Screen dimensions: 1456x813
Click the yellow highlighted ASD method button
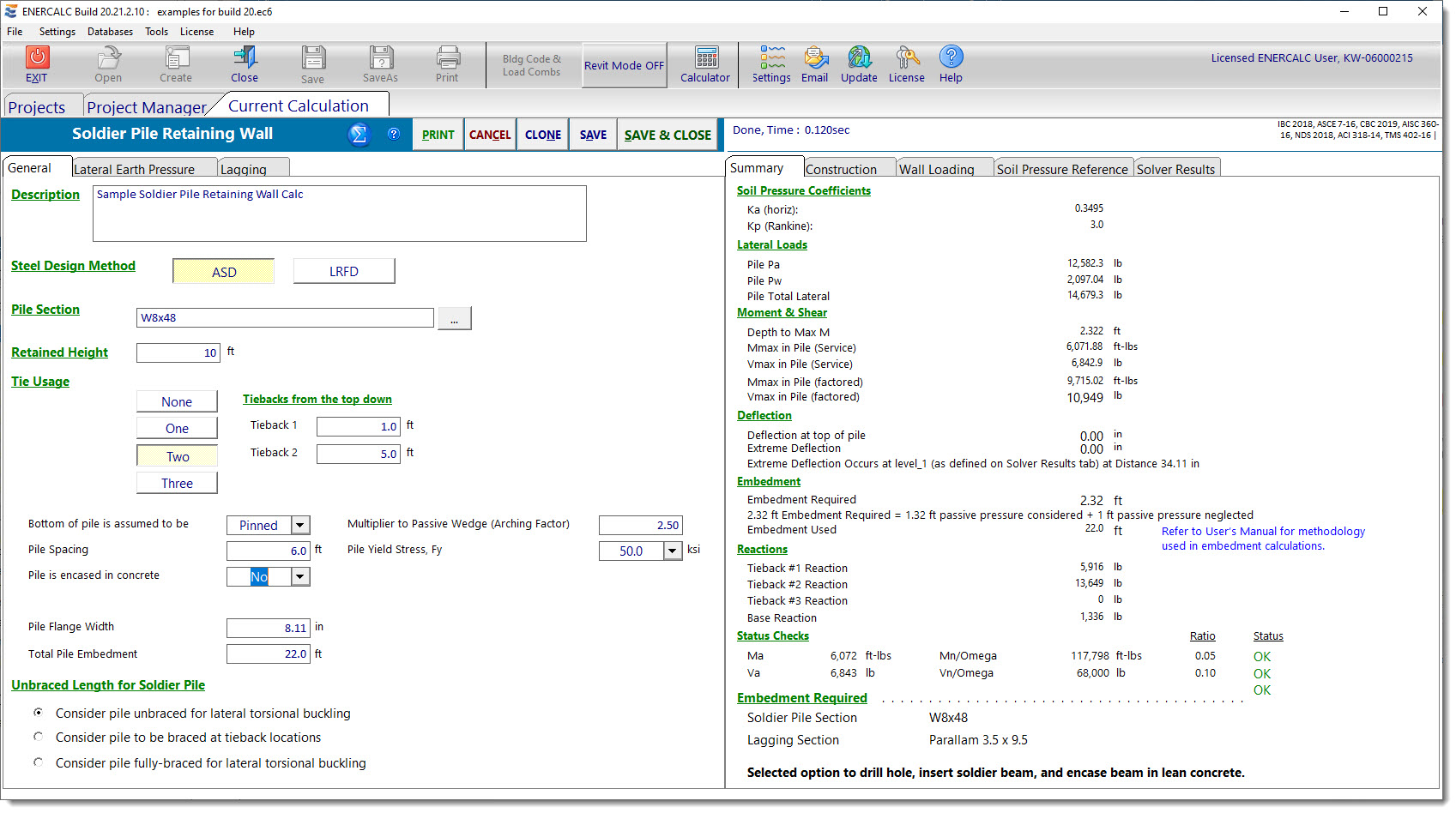coord(224,272)
